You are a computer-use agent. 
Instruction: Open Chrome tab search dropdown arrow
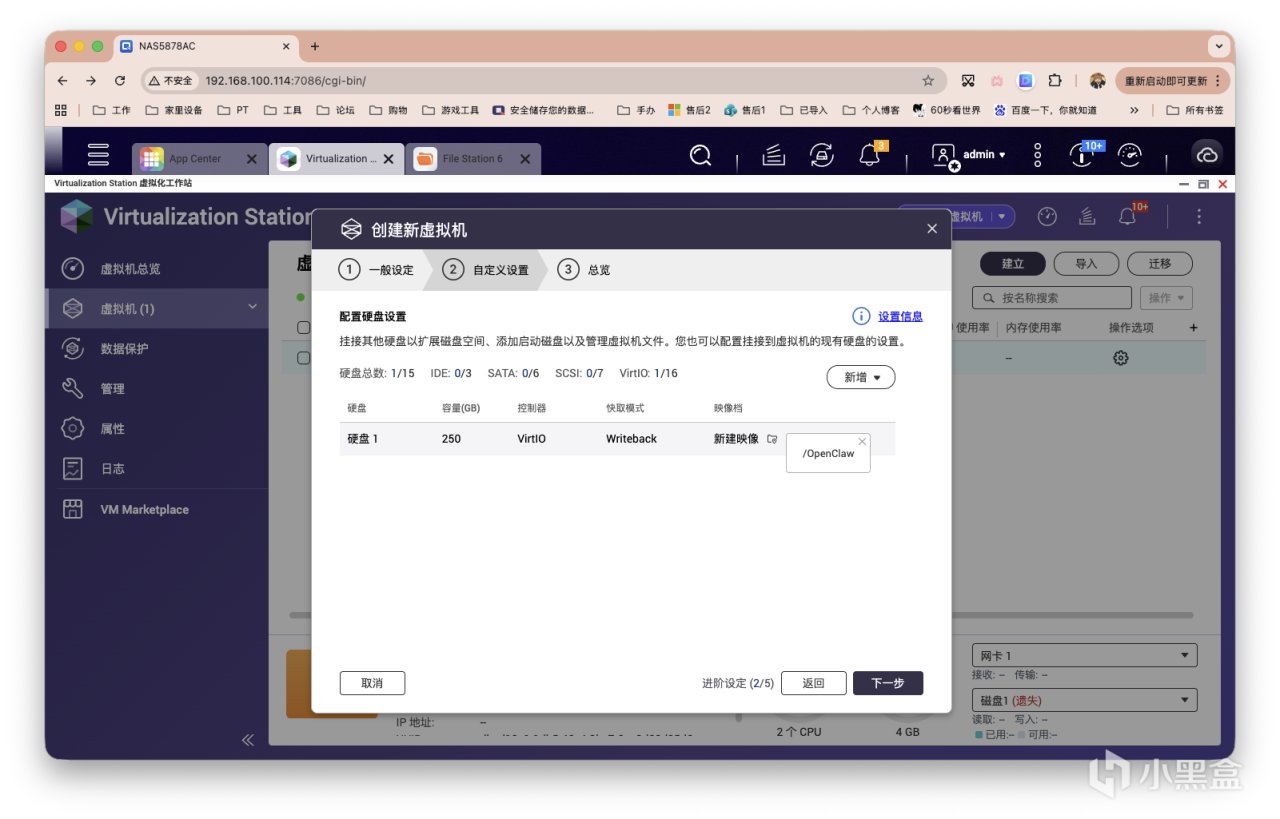pos(1218,46)
